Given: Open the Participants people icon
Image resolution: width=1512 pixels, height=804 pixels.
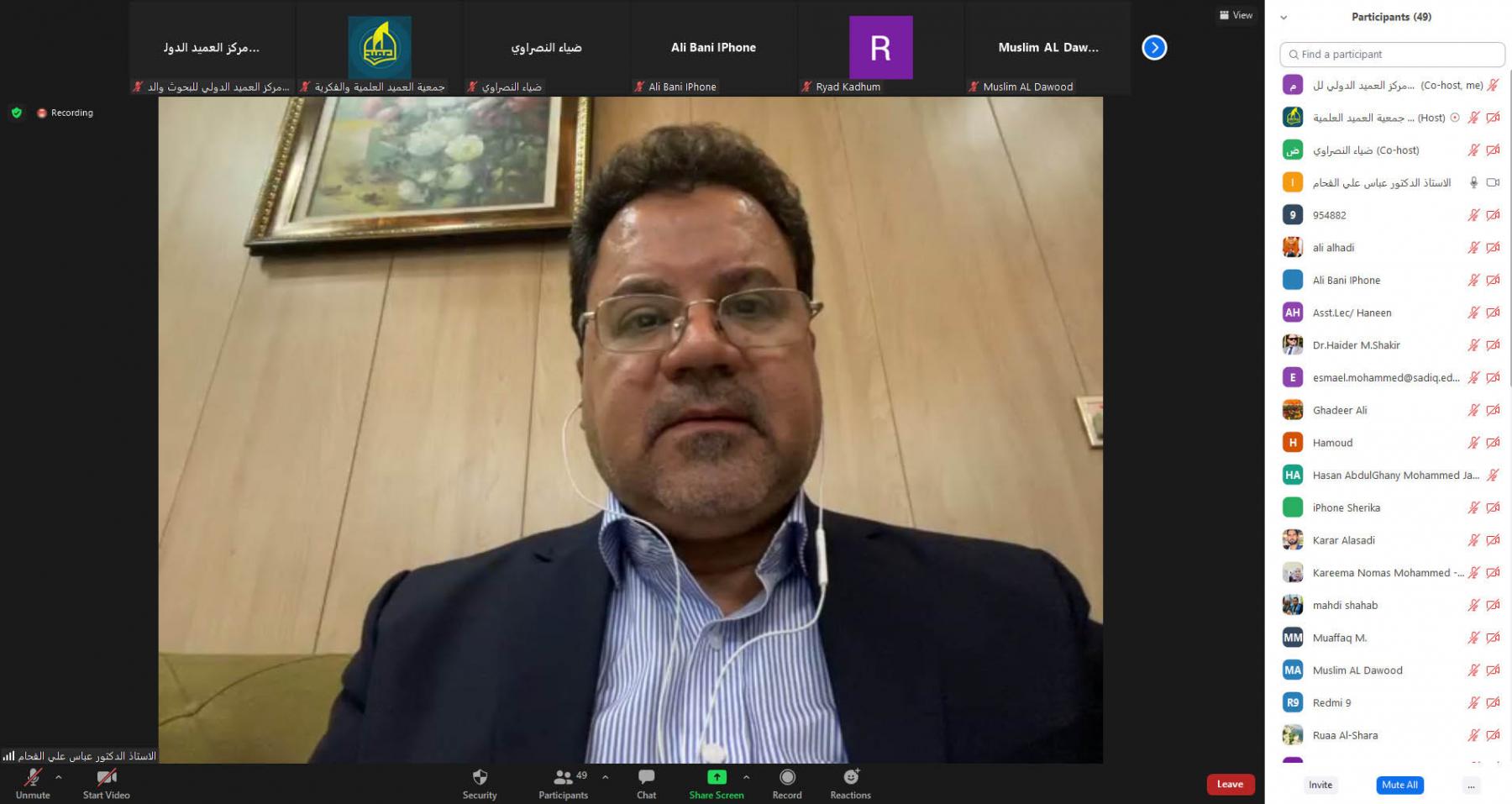Looking at the screenshot, I should point(563,777).
